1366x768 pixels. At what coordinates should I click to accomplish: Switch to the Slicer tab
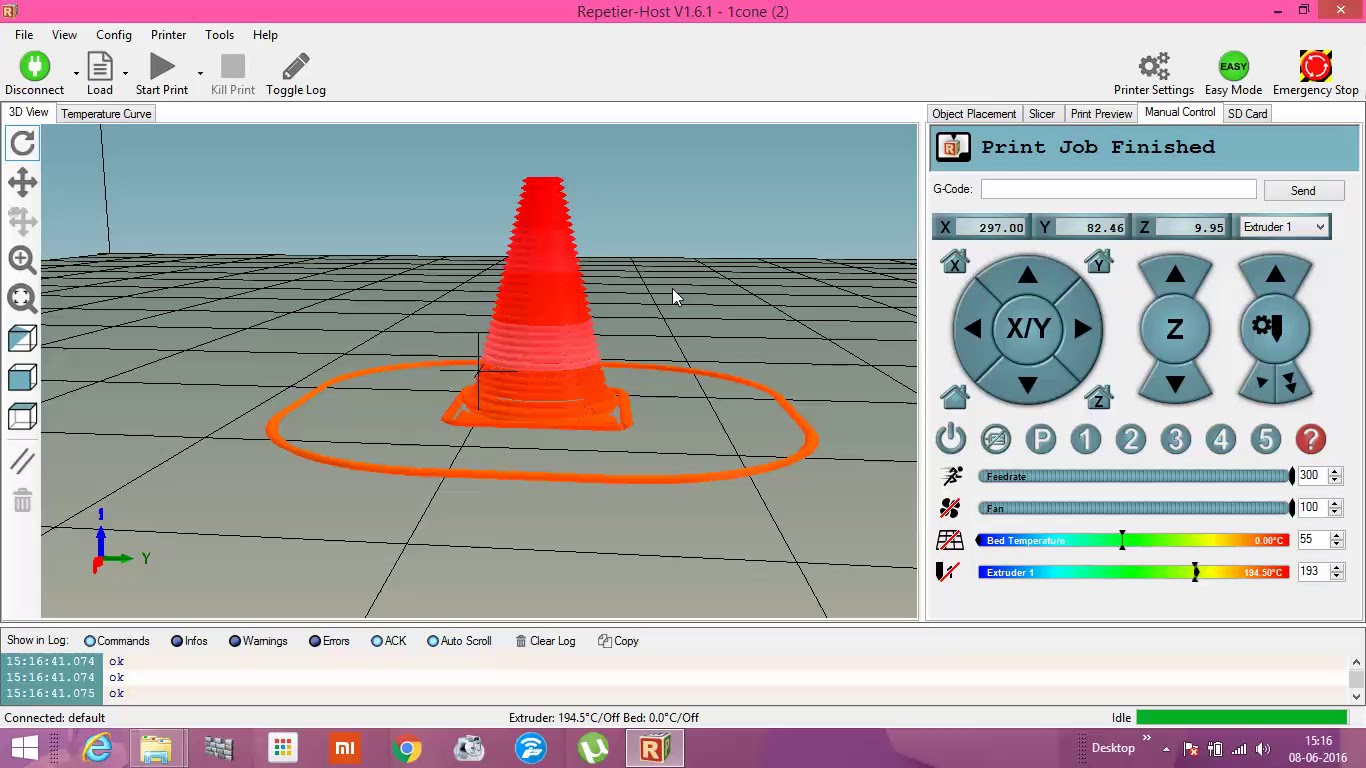[x=1042, y=114]
